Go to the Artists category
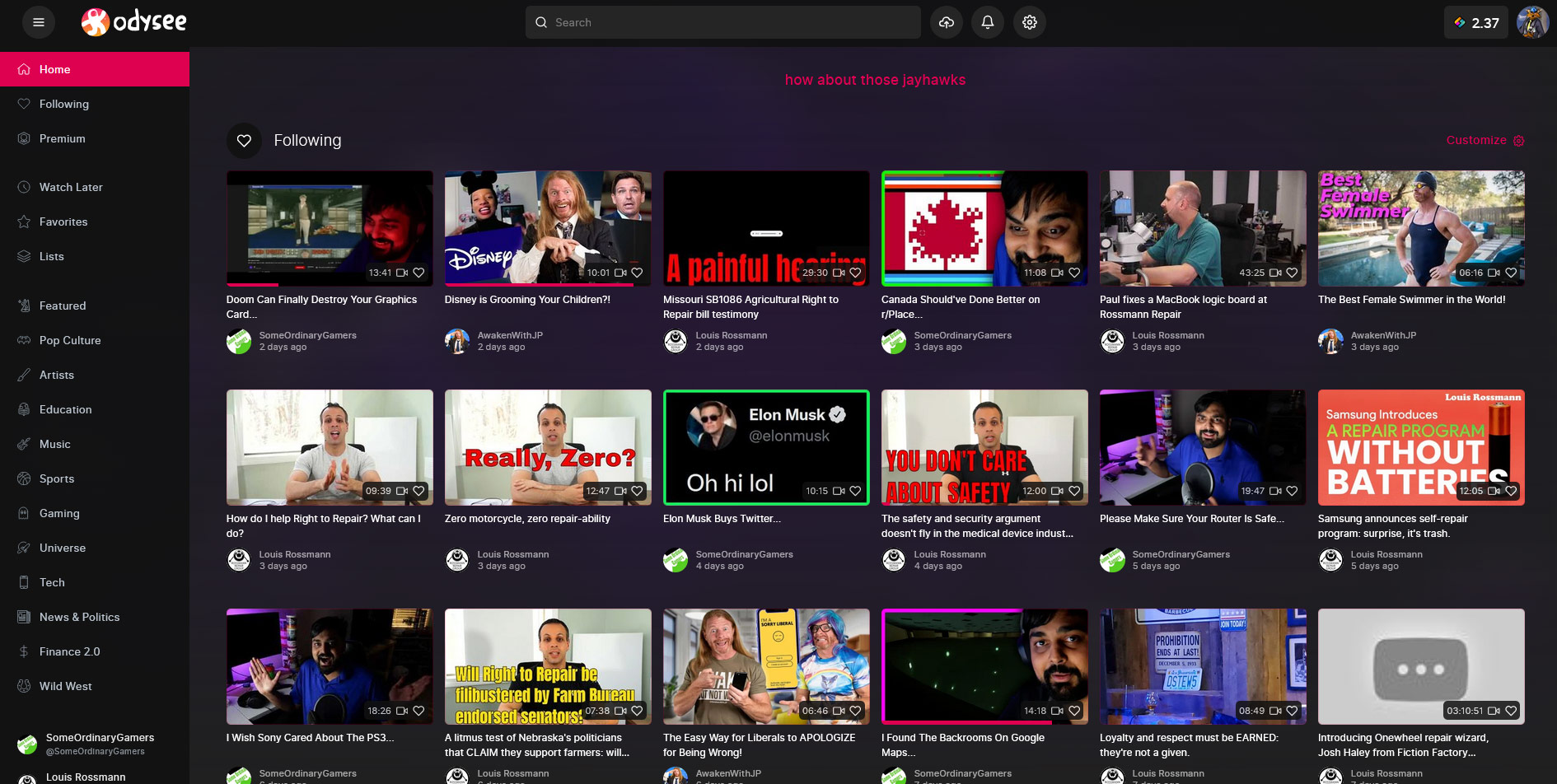Viewport: 1557px width, 784px height. click(95, 375)
